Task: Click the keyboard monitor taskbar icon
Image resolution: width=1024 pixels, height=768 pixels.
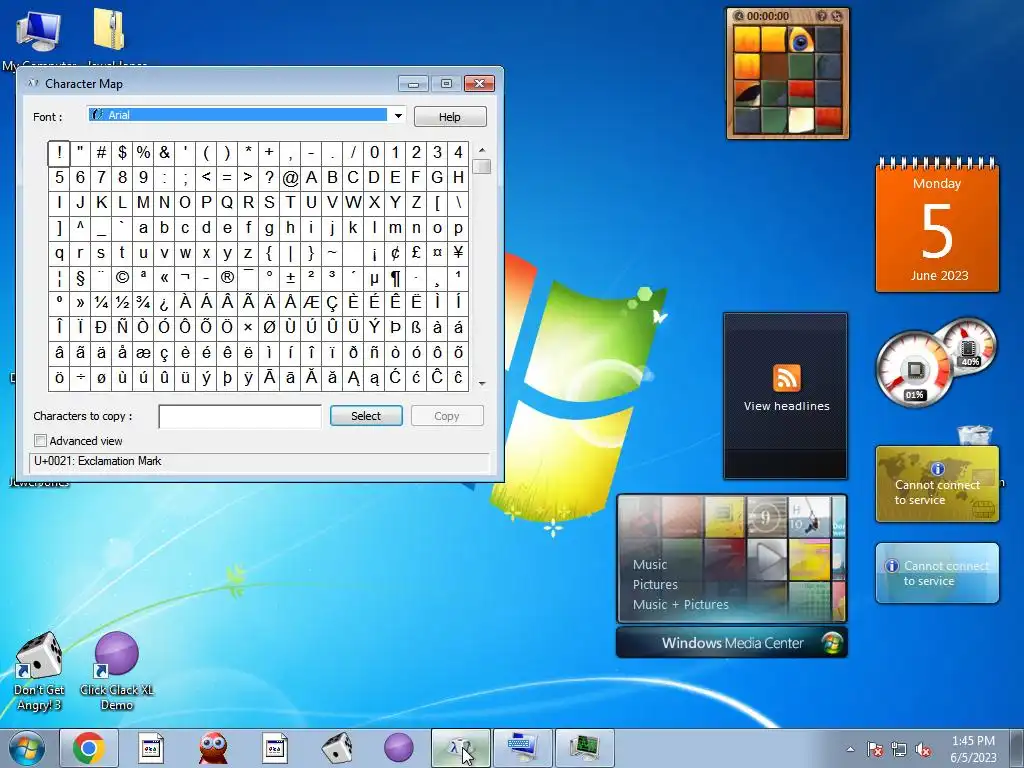Action: click(x=522, y=748)
